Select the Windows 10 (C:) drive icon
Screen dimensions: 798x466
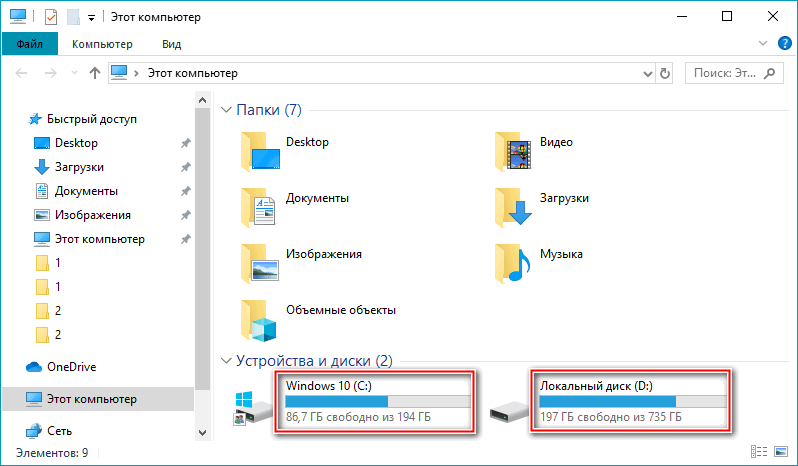click(x=253, y=407)
